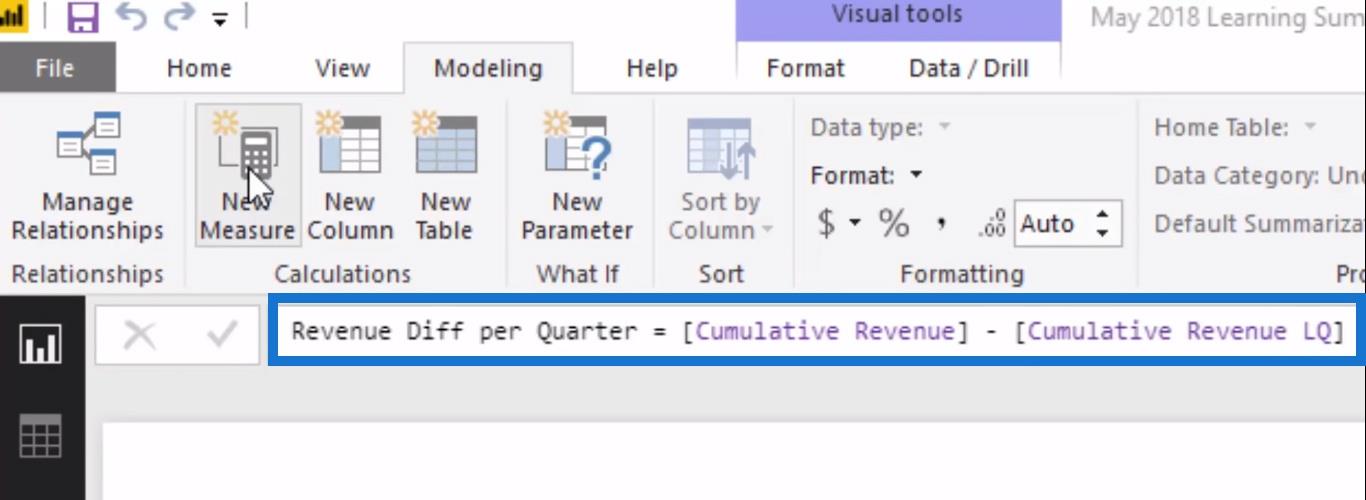Apply currency format with dollar sign
The width and height of the screenshot is (1366, 500).
pyautogui.click(x=827, y=222)
